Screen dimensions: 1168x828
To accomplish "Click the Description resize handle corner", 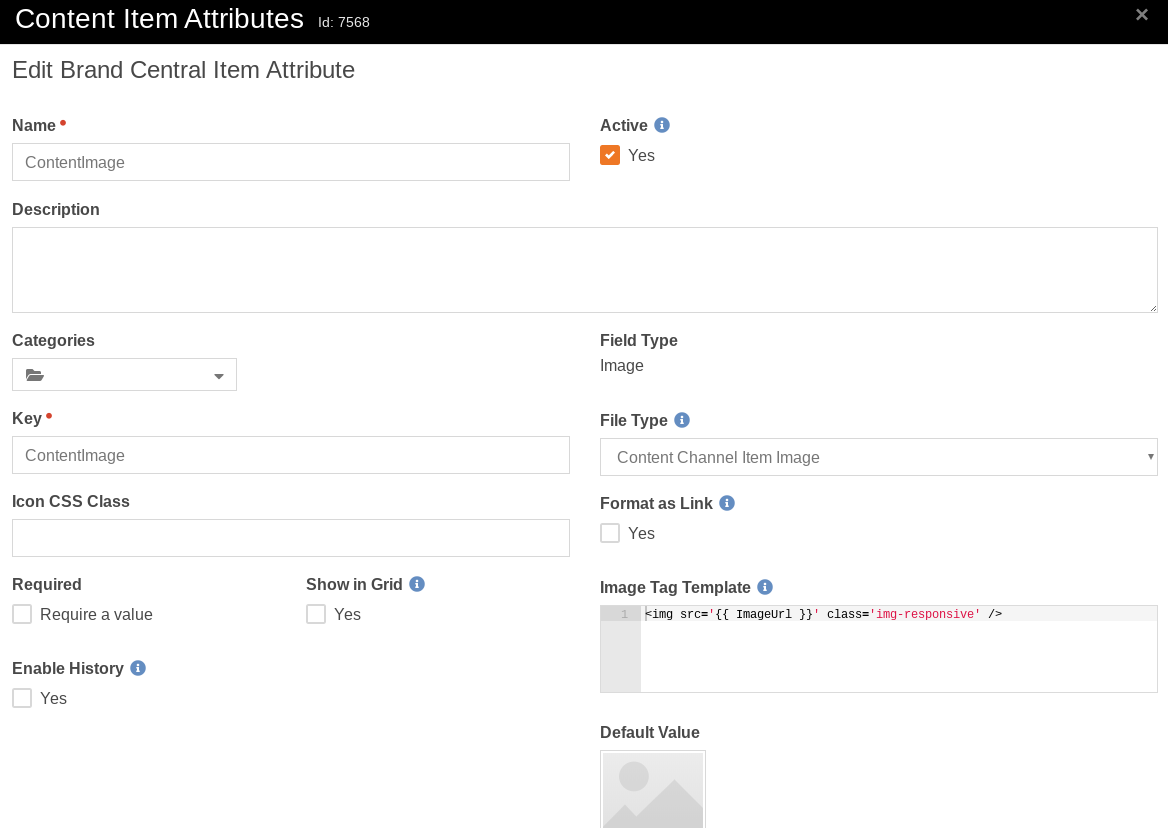I will tap(1152, 308).
